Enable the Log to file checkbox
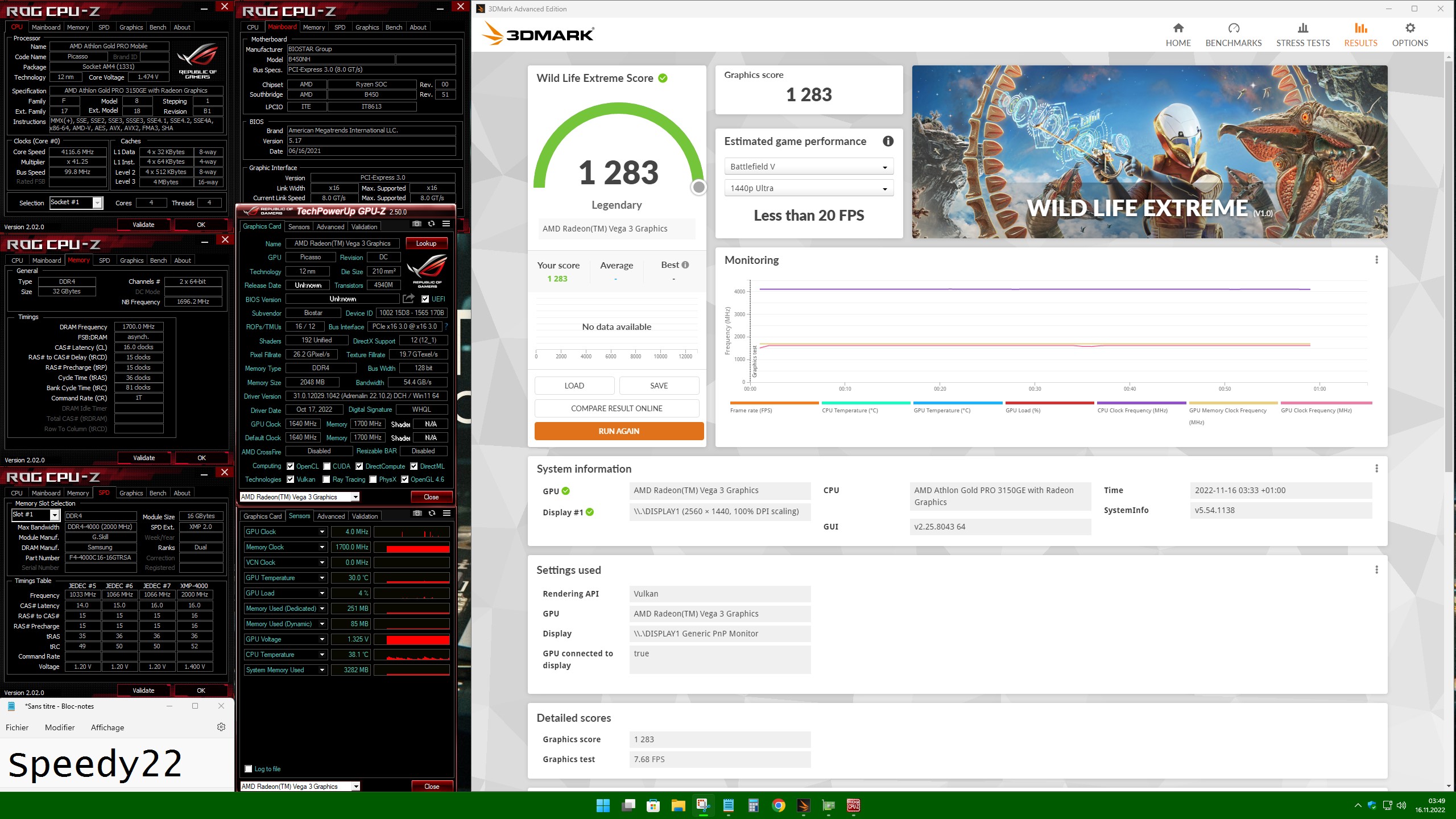The width and height of the screenshot is (1456, 819). [249, 769]
